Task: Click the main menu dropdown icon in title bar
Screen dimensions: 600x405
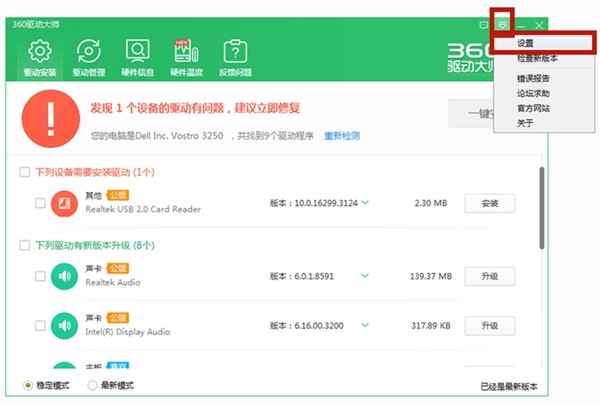Action: 502,25
